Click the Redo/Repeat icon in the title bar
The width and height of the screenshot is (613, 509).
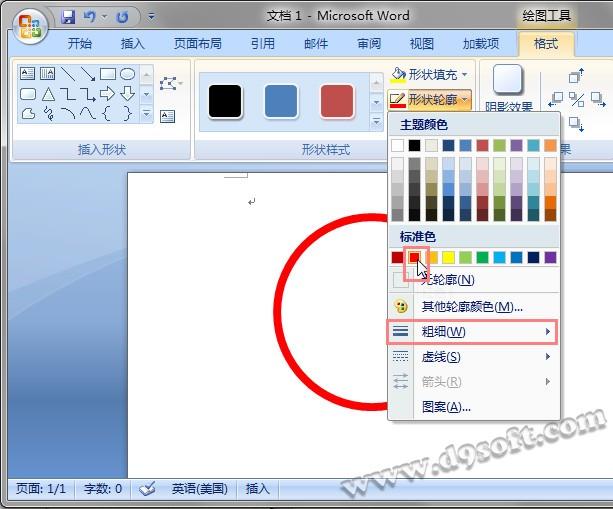point(122,17)
